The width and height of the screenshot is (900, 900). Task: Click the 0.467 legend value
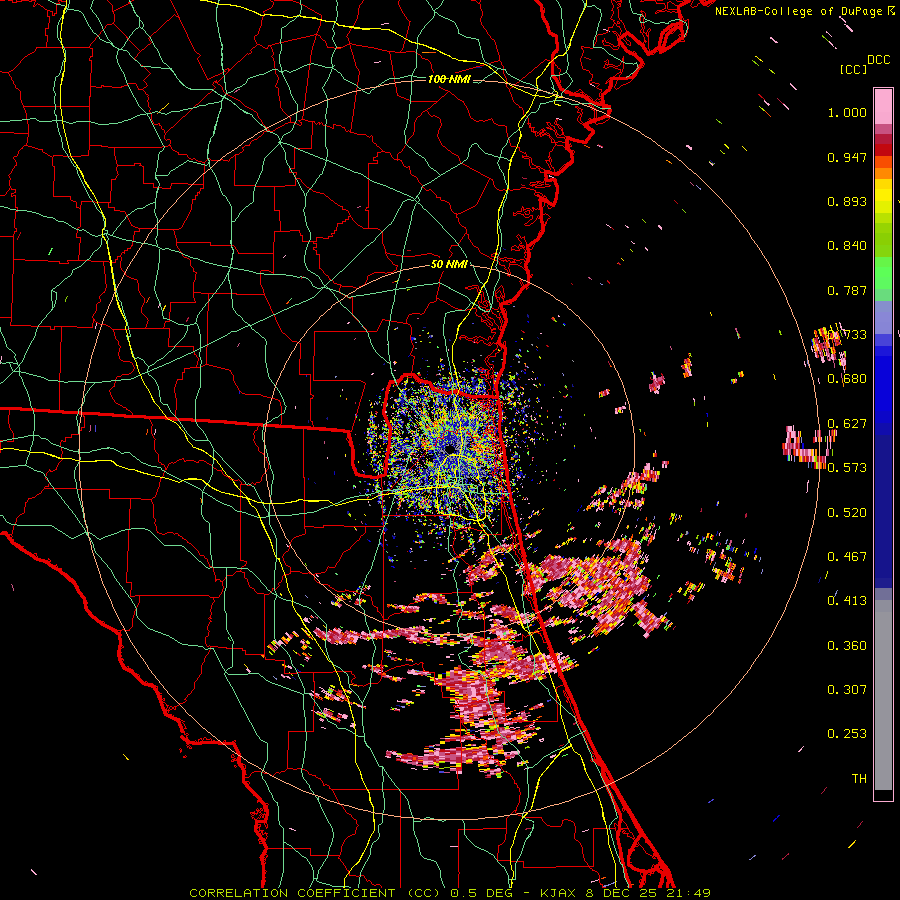pos(847,557)
